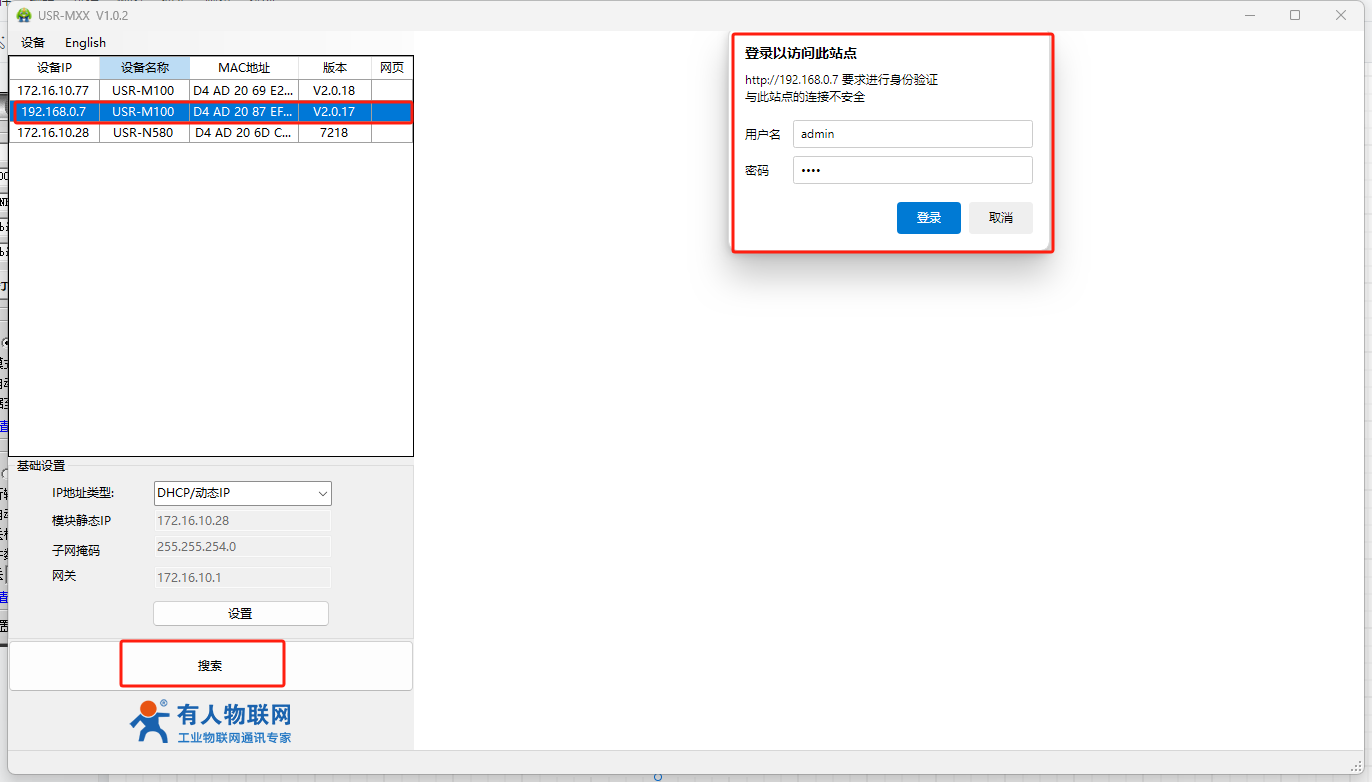Click the MAC地址 column header

tap(244, 68)
